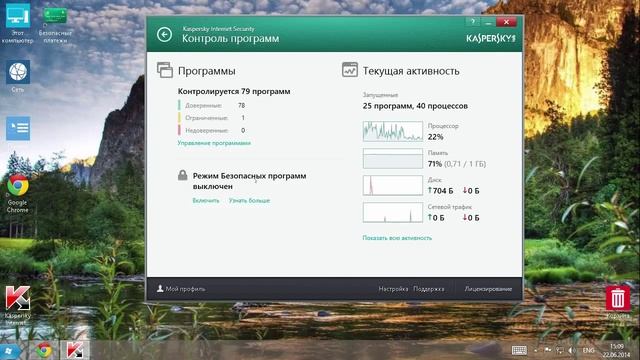Open the taskbar clock and date
This screenshot has height=360, width=640.
(616, 351)
